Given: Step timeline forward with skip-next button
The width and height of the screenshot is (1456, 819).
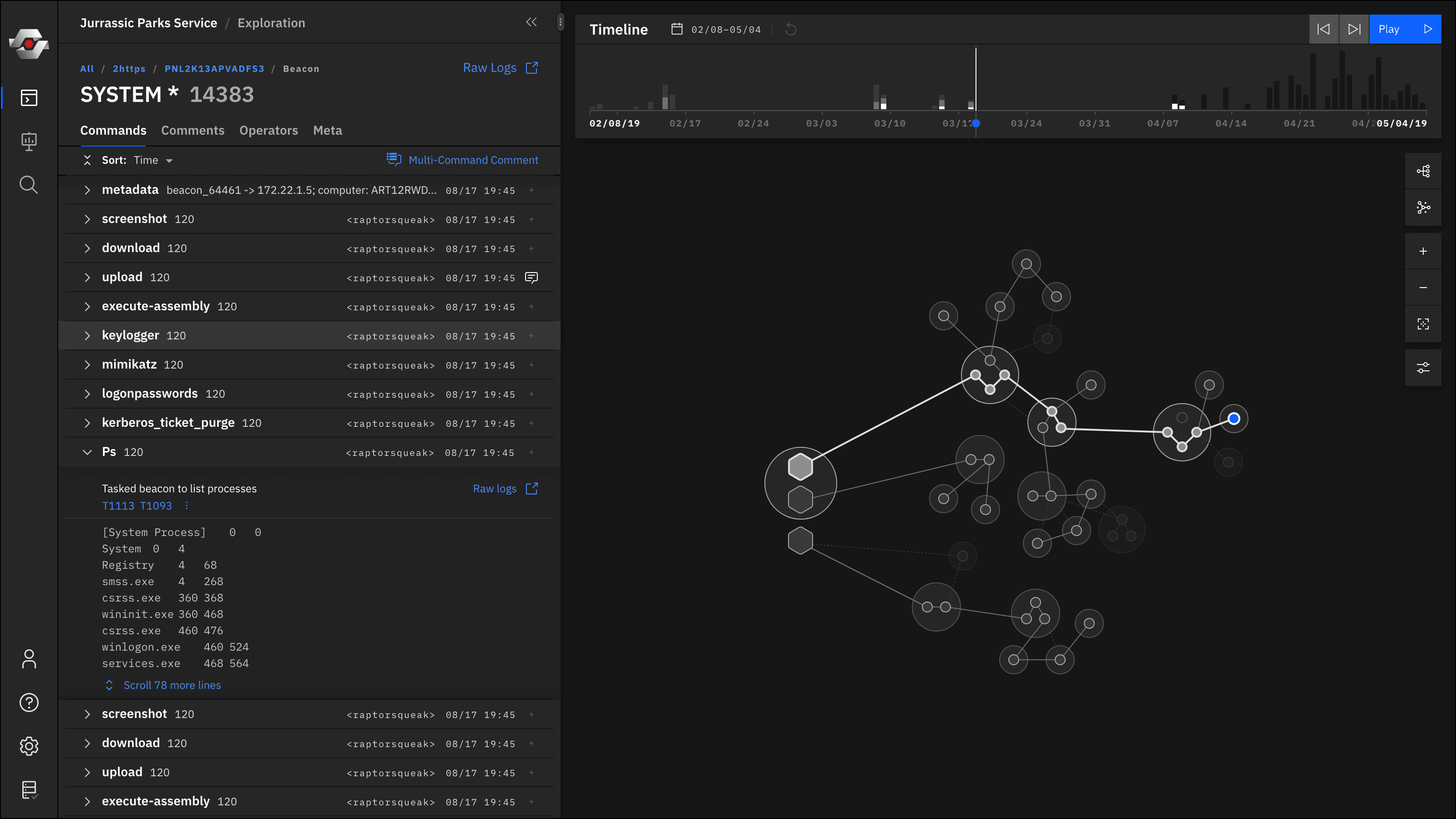Looking at the screenshot, I should tap(1354, 30).
